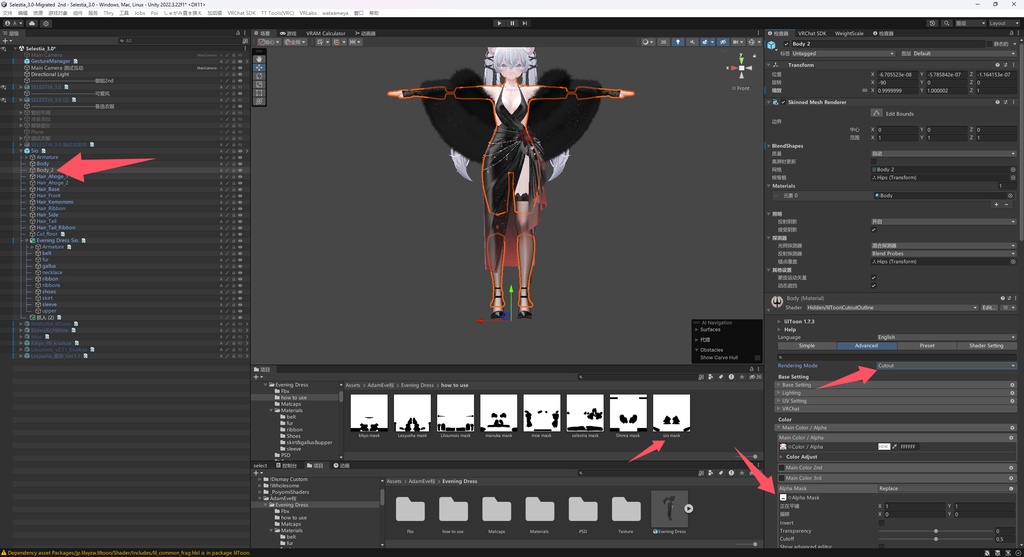Open the Fbx folder in project browser
The image size is (1024, 557).
(x=410, y=509)
